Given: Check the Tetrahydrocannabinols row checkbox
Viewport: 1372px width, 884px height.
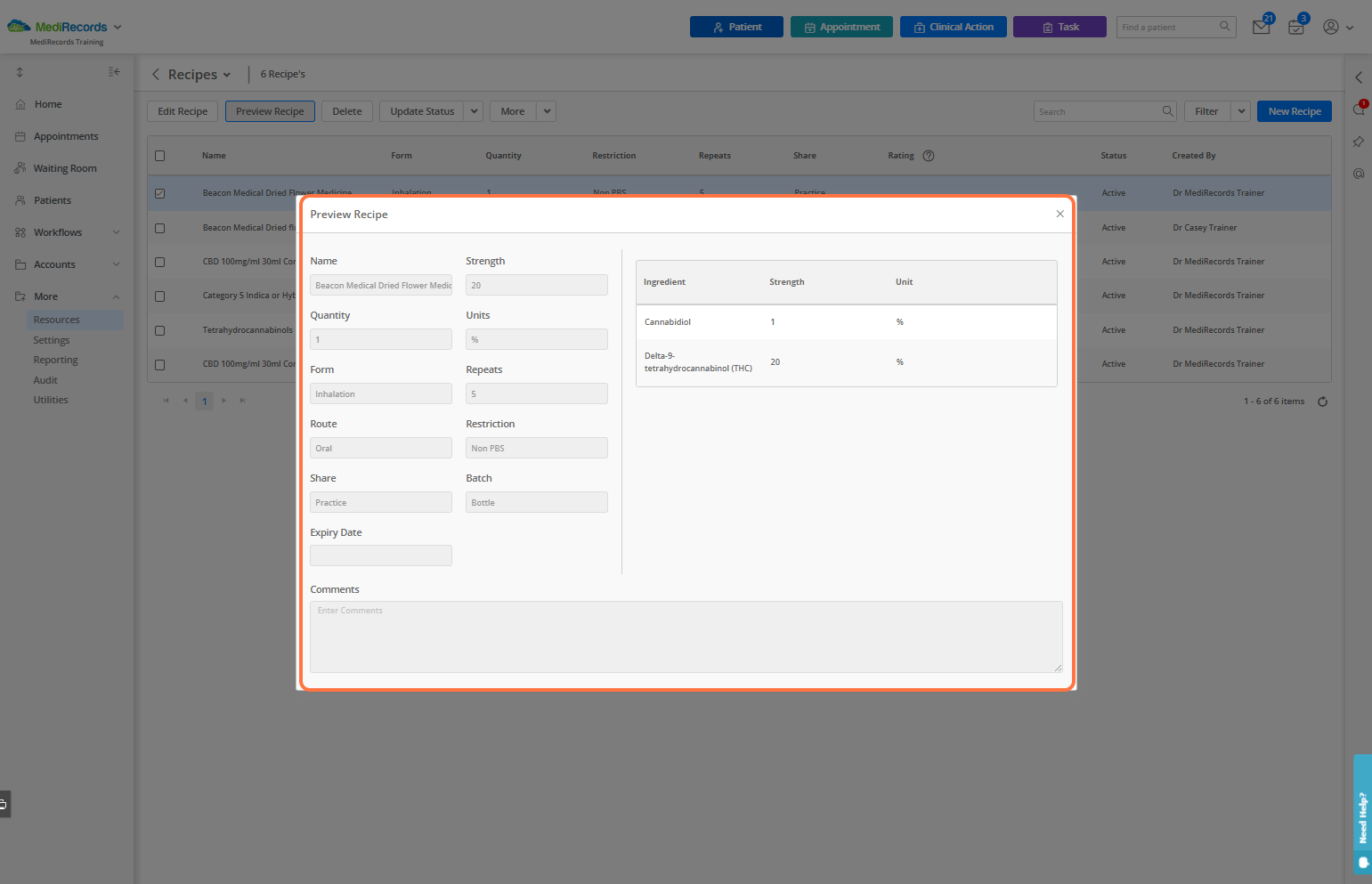Looking at the screenshot, I should [160, 330].
